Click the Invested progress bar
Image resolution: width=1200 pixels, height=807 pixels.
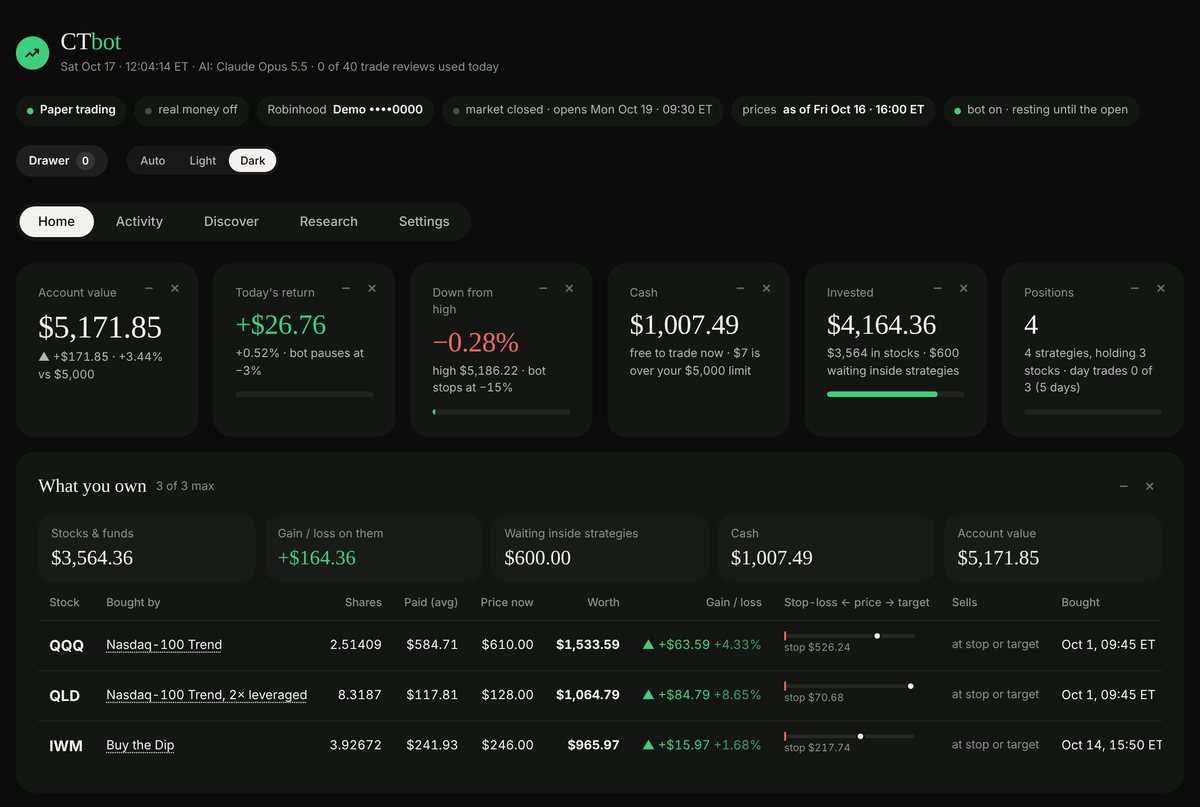pos(896,394)
